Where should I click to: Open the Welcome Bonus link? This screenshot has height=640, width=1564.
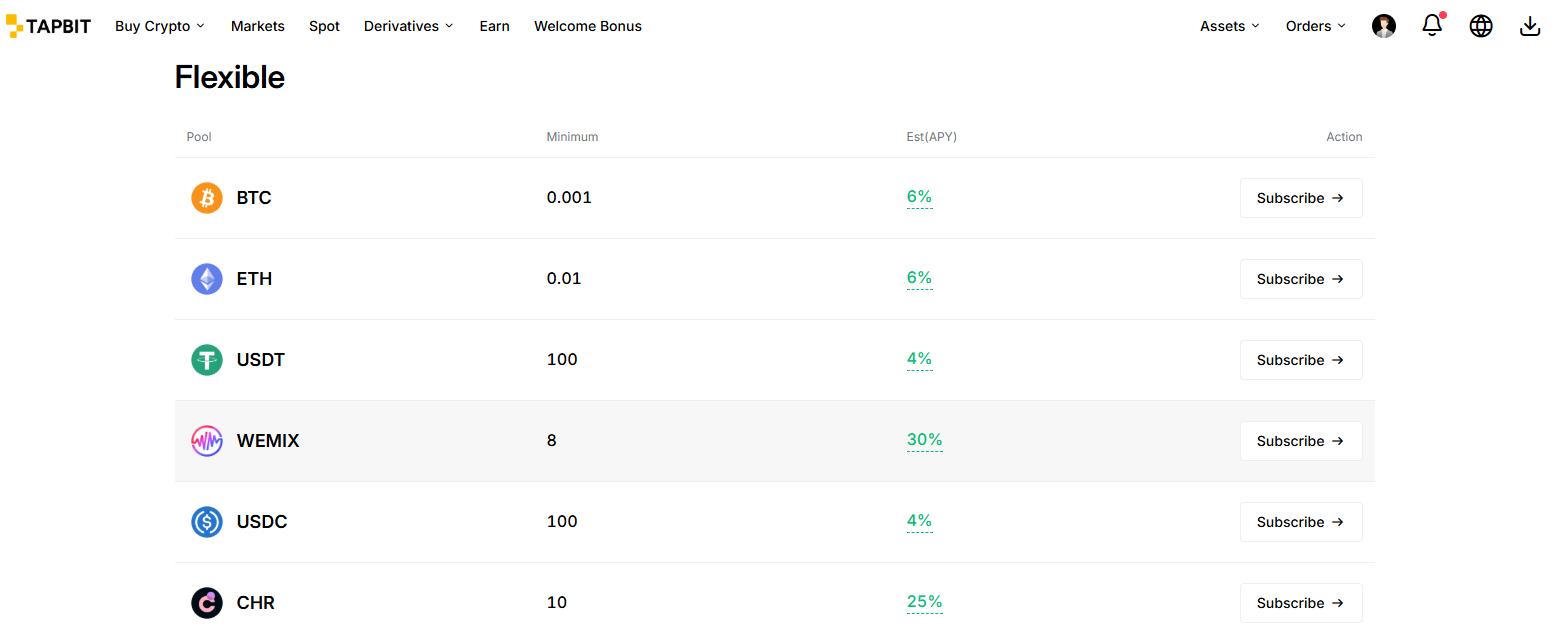[588, 26]
